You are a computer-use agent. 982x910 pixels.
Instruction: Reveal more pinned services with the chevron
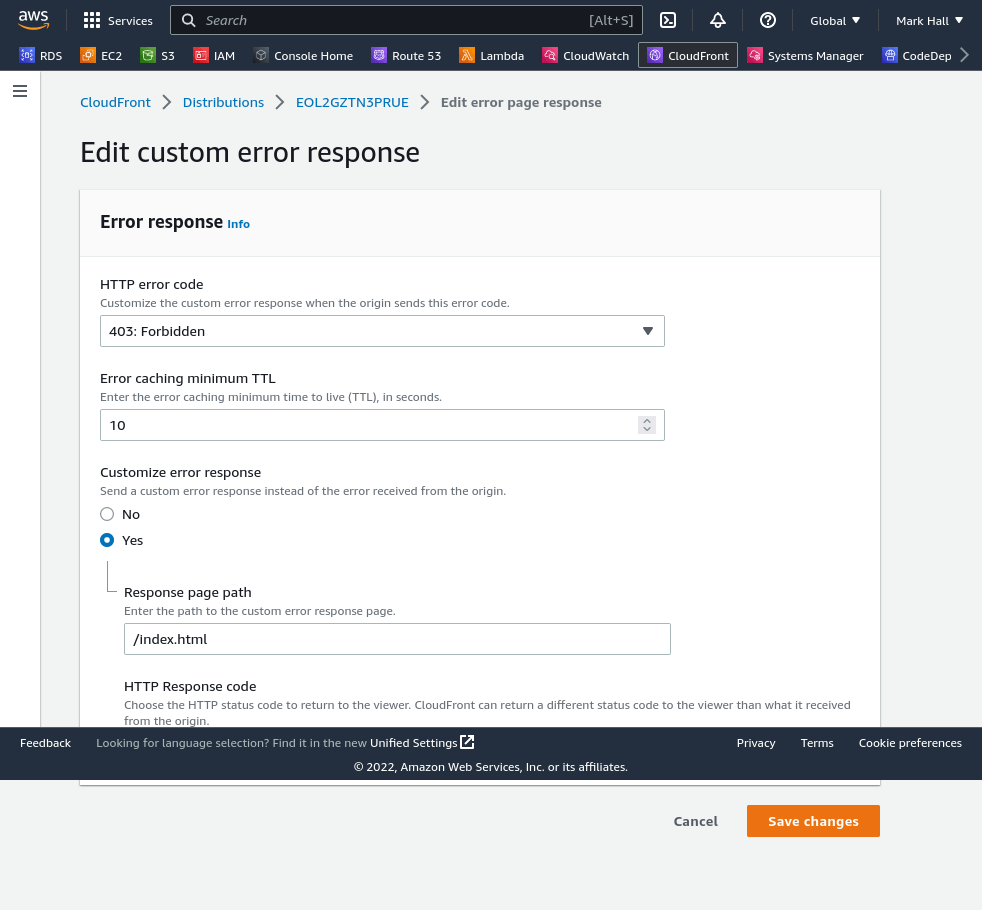964,56
